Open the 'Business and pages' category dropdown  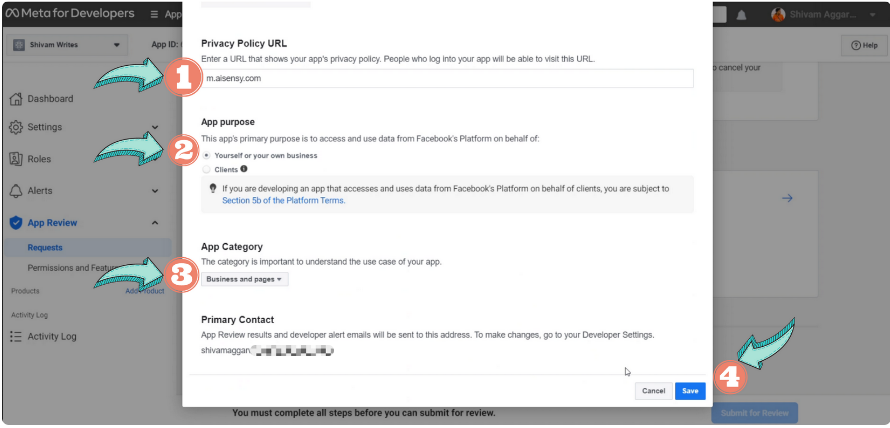pyautogui.click(x=245, y=280)
